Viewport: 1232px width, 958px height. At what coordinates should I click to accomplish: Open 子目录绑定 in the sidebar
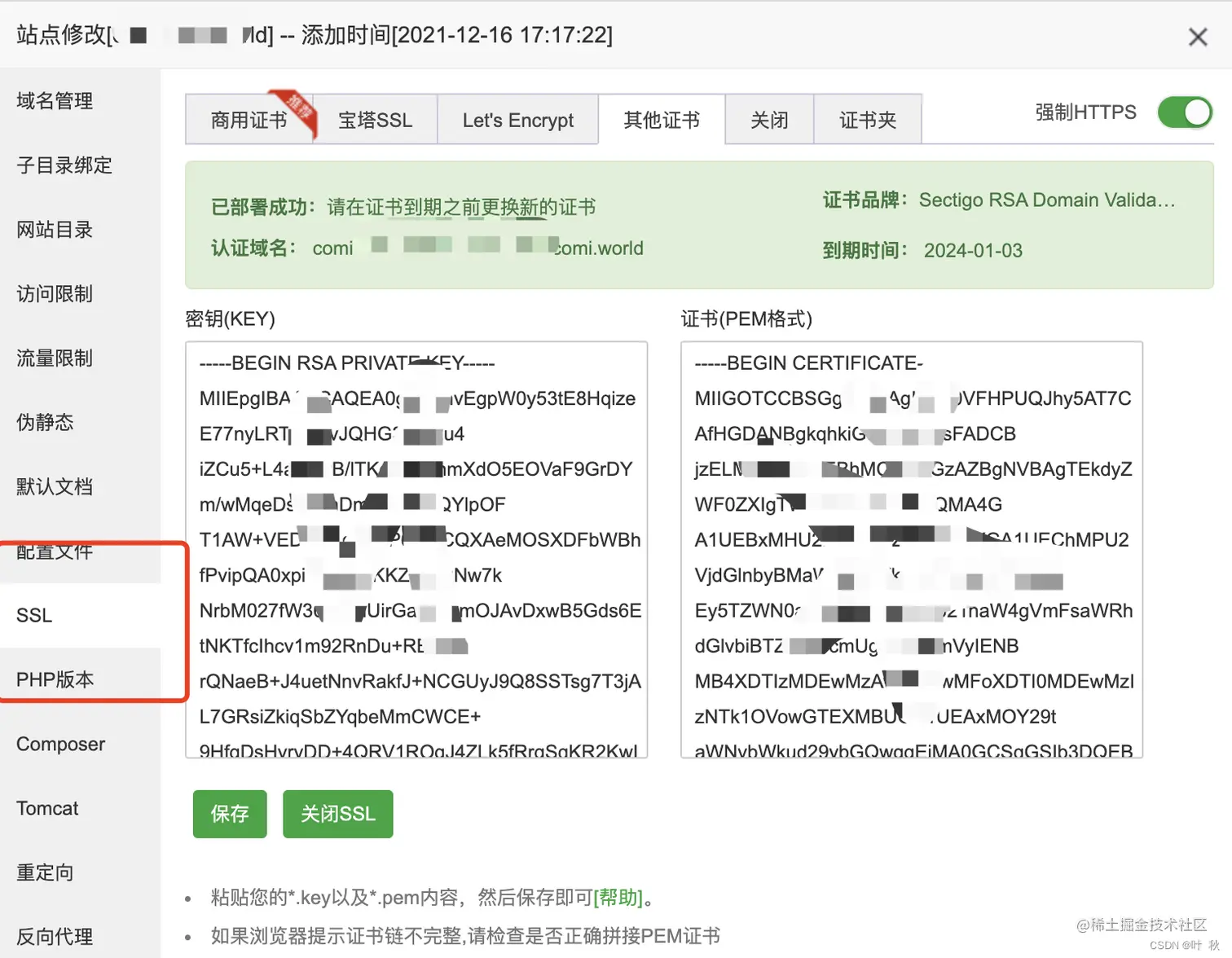pyautogui.click(x=64, y=165)
